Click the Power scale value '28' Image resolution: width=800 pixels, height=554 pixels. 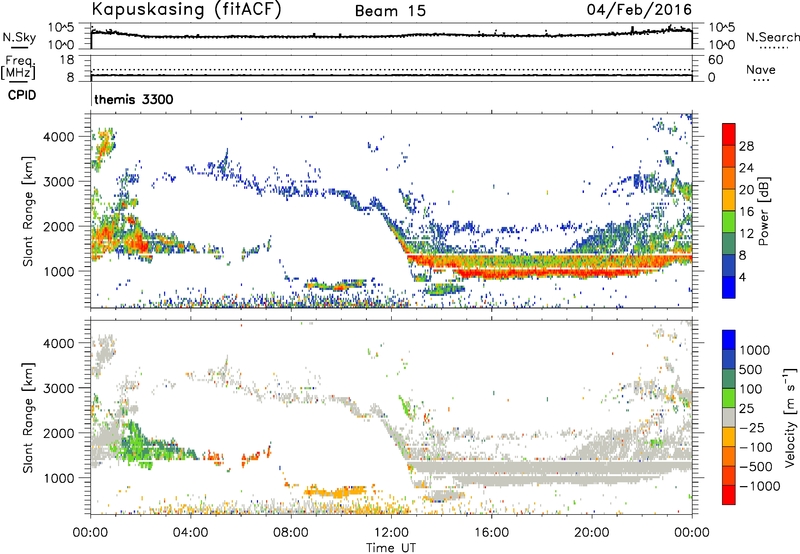(746, 146)
